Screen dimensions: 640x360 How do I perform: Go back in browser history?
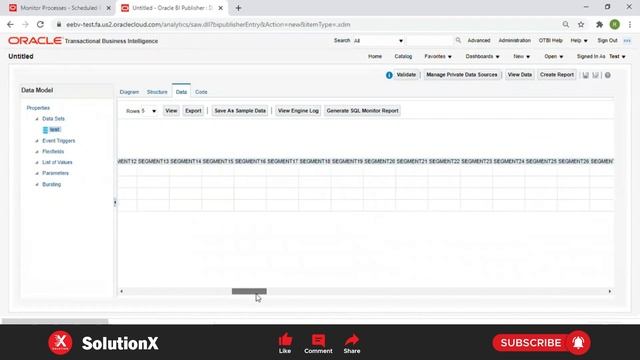pyautogui.click(x=10, y=24)
